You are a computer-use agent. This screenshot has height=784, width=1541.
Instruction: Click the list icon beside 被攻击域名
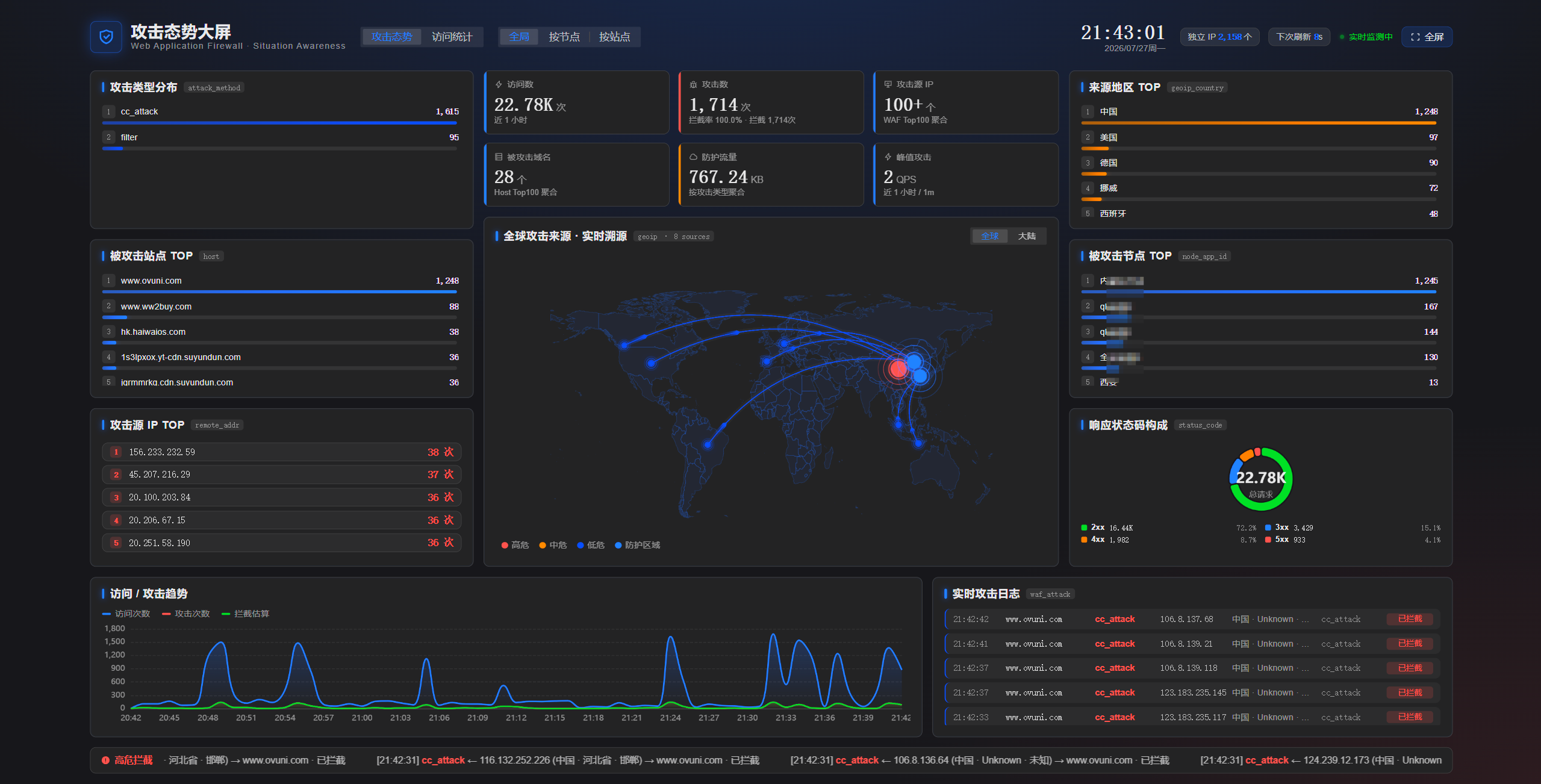click(499, 157)
